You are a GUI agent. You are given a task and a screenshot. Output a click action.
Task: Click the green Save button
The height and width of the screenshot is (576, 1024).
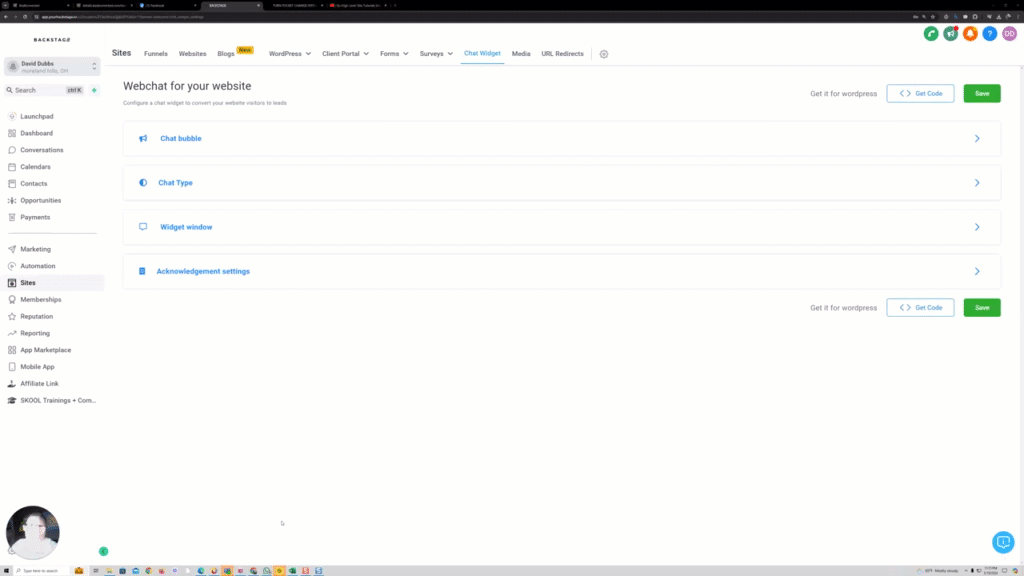coord(981,93)
